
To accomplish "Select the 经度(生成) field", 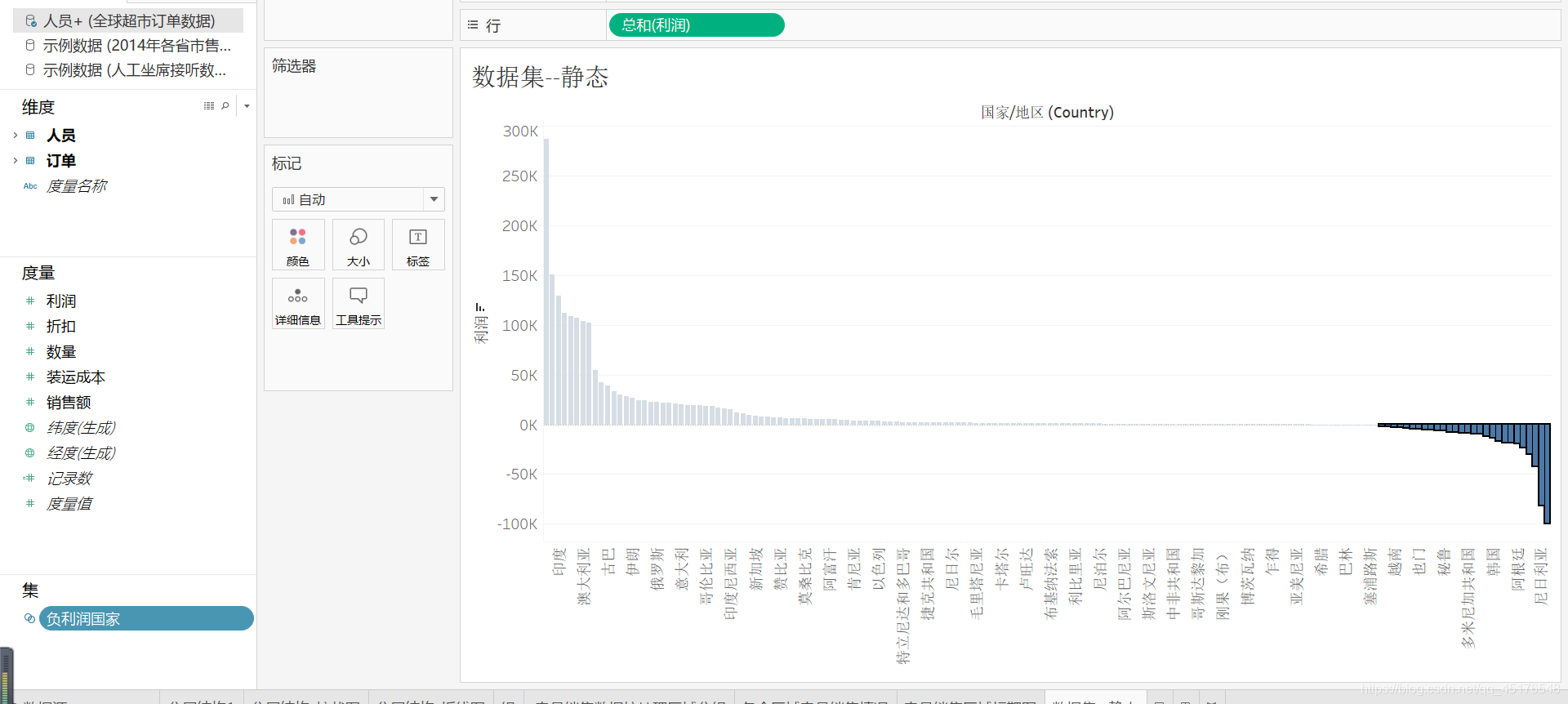I will pos(81,453).
